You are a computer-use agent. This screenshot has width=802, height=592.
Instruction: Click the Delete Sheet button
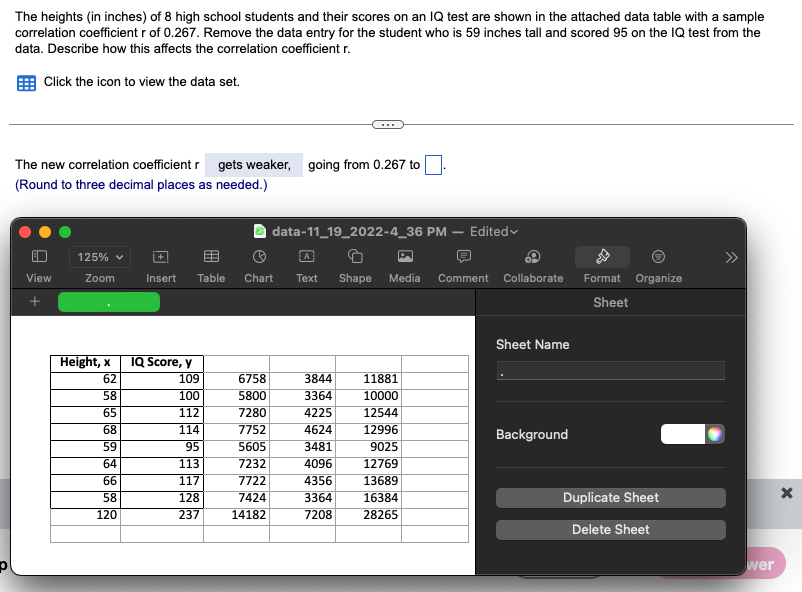tap(611, 530)
